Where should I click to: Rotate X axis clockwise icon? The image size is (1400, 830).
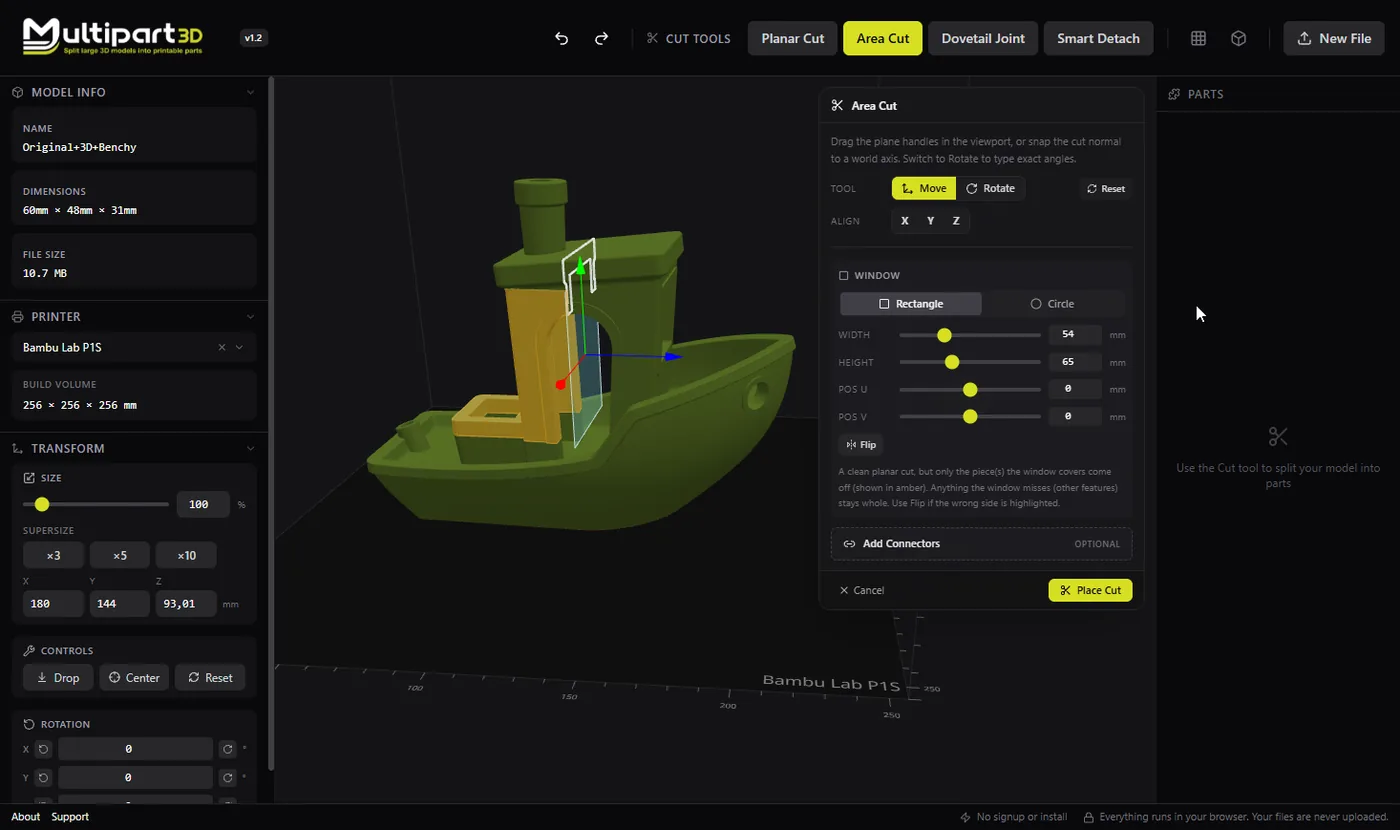[x=228, y=749]
